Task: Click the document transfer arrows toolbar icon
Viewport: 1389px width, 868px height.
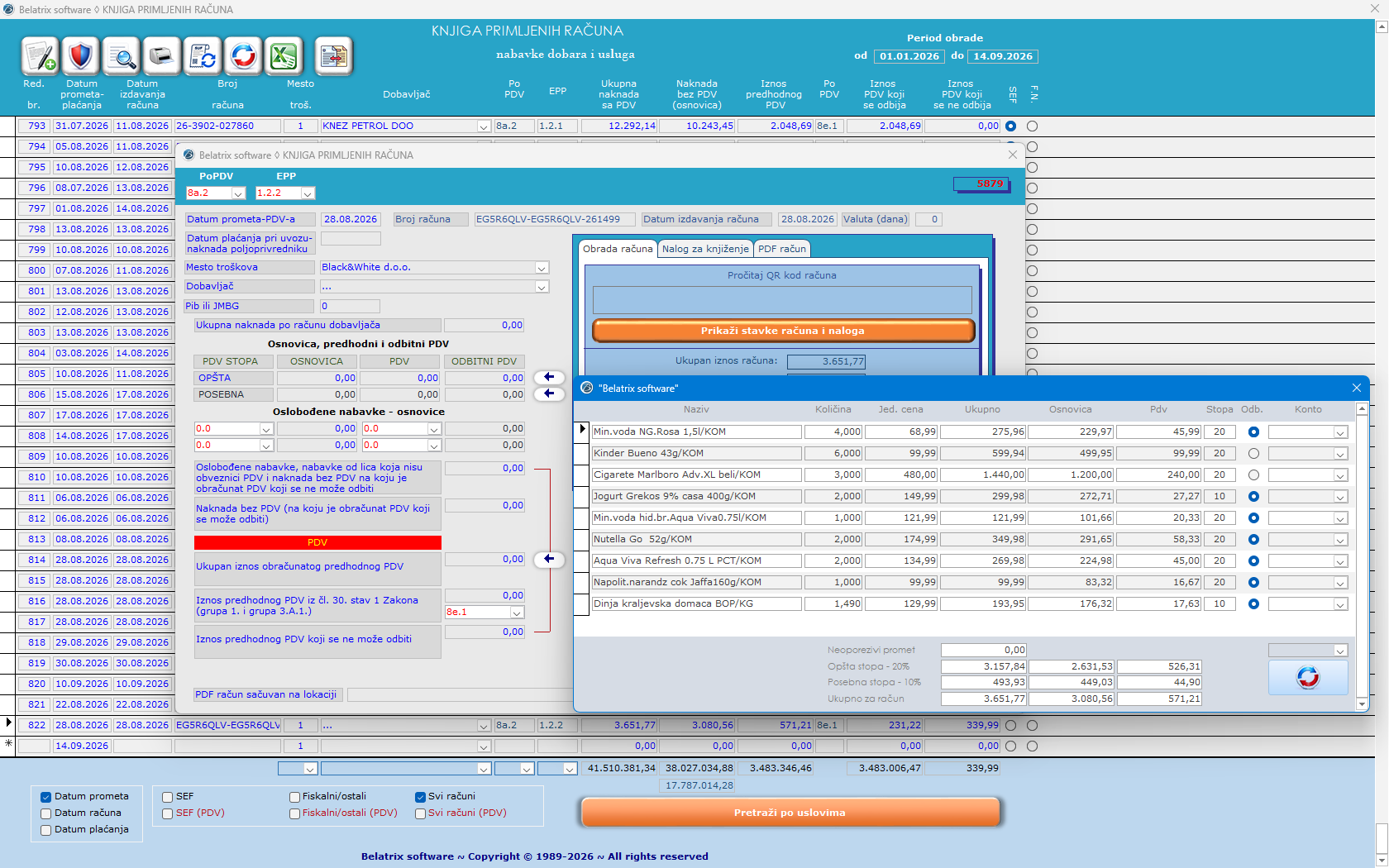Action: click(334, 56)
